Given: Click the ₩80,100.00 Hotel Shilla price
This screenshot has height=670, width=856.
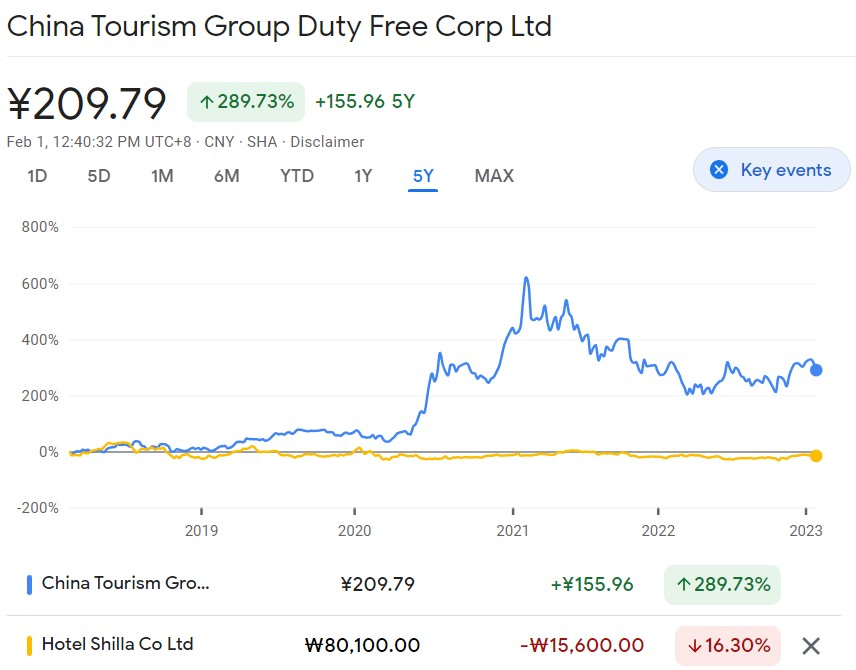Looking at the screenshot, I should 362,645.
